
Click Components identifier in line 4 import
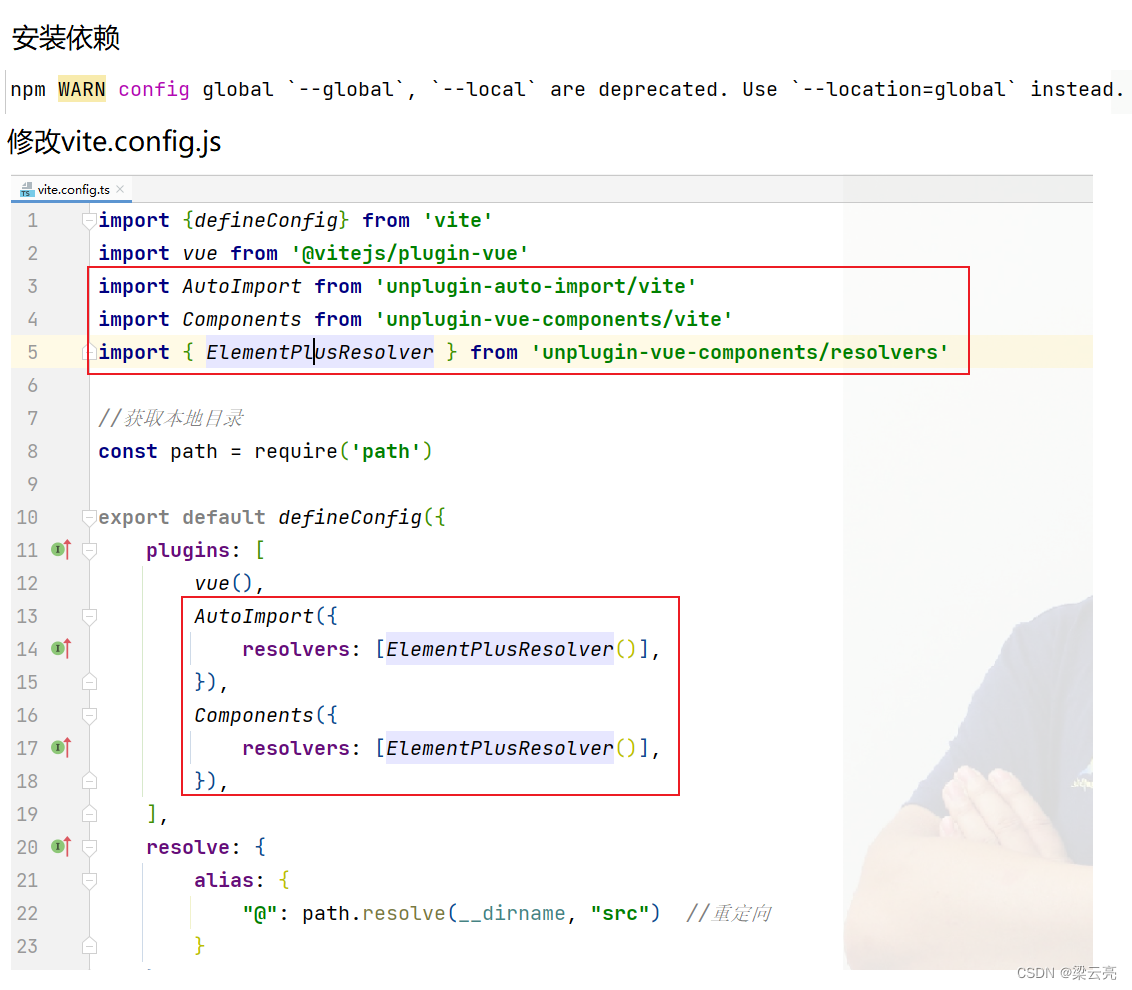tap(242, 319)
